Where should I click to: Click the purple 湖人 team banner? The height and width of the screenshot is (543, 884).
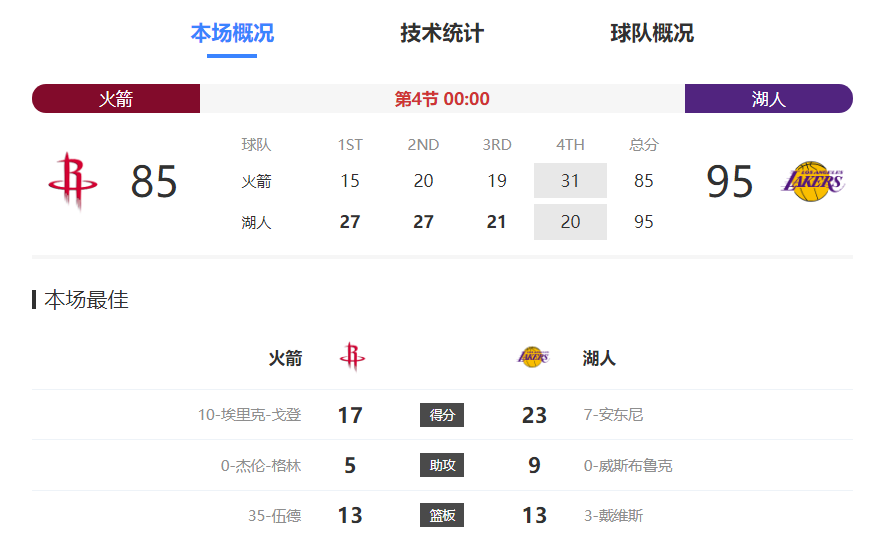pos(768,99)
